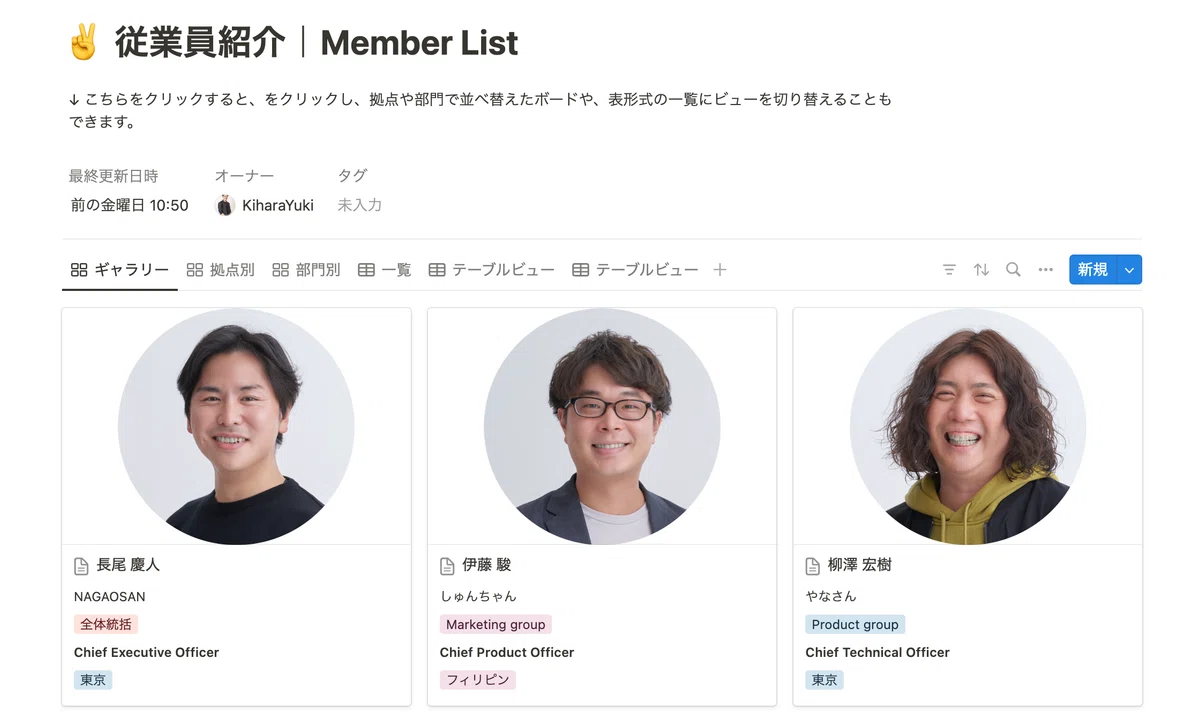Open the three-dot more options menu

point(1046,270)
